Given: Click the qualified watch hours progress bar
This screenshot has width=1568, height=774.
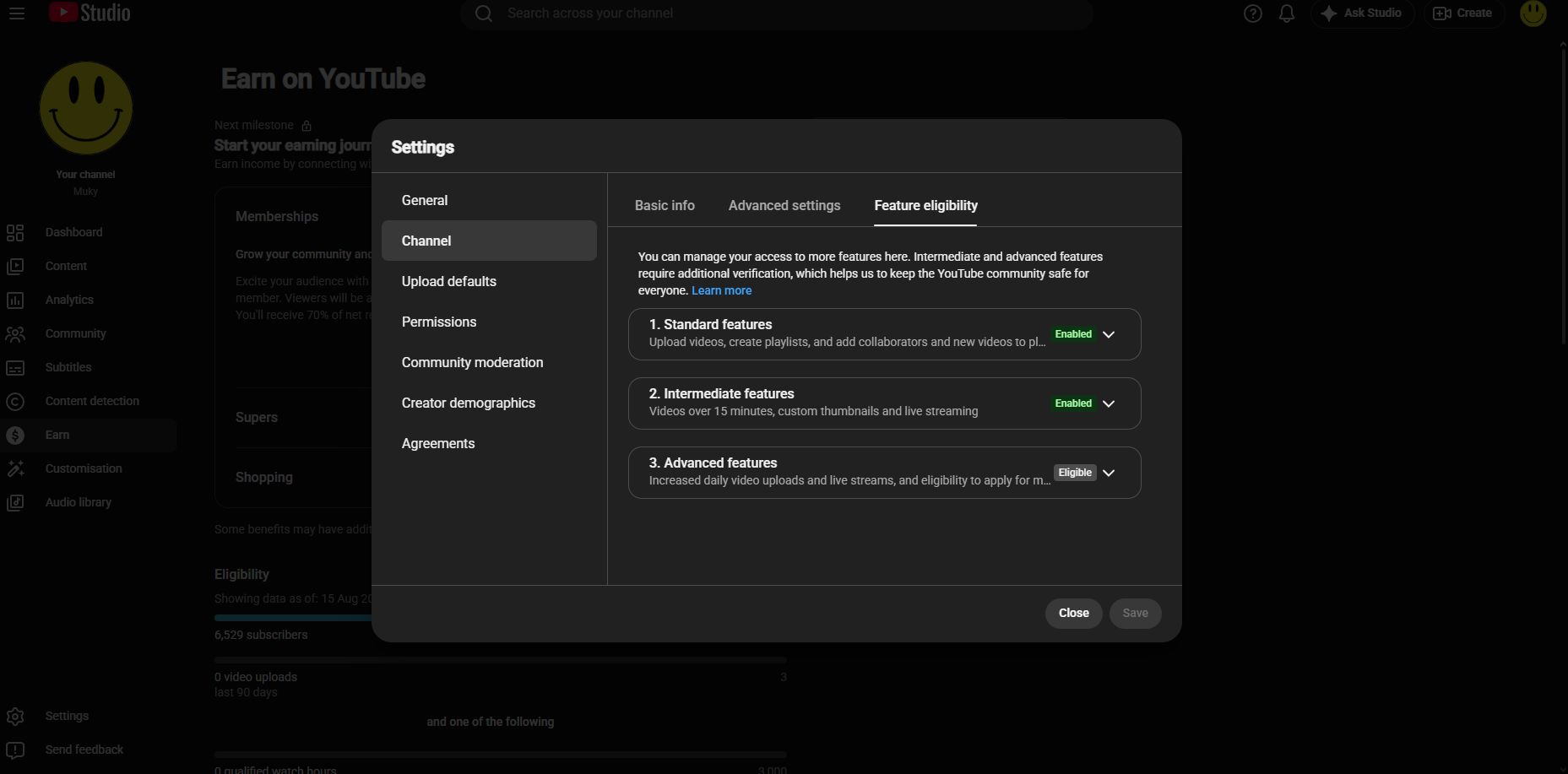Looking at the screenshot, I should [x=501, y=755].
